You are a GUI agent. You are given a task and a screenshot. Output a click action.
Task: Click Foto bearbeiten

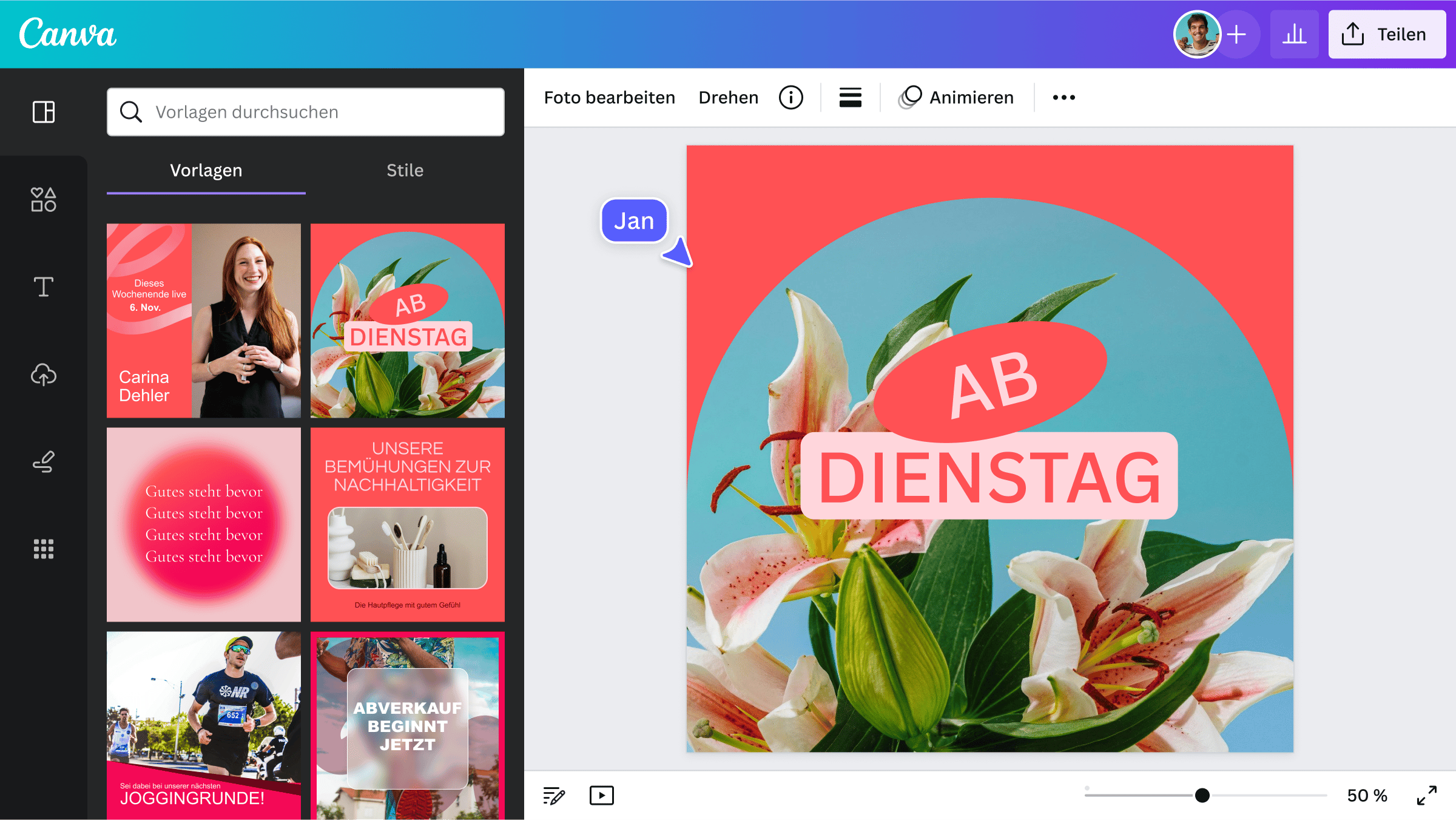(x=608, y=97)
